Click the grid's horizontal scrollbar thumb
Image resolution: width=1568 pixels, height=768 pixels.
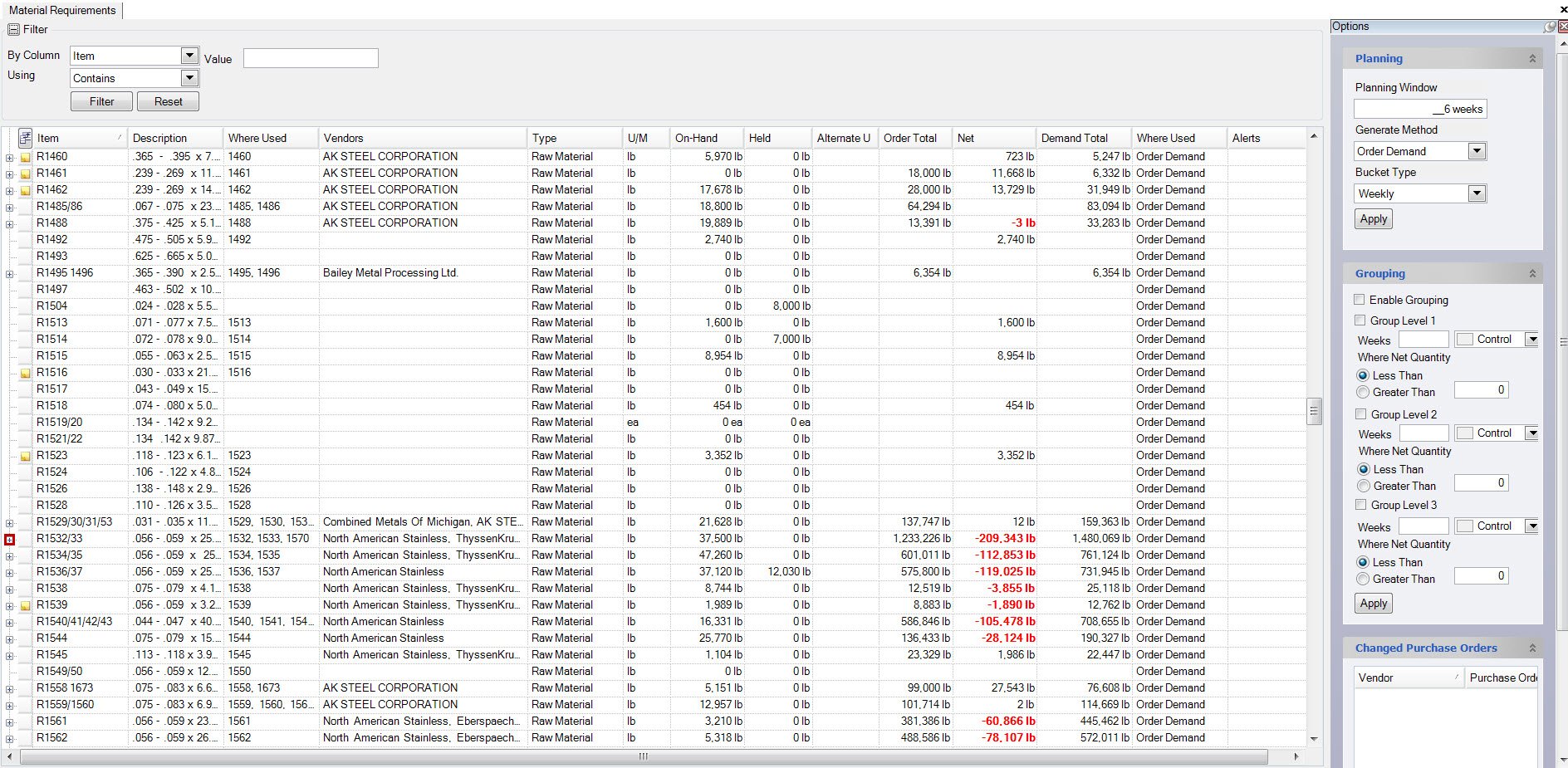pyautogui.click(x=644, y=756)
